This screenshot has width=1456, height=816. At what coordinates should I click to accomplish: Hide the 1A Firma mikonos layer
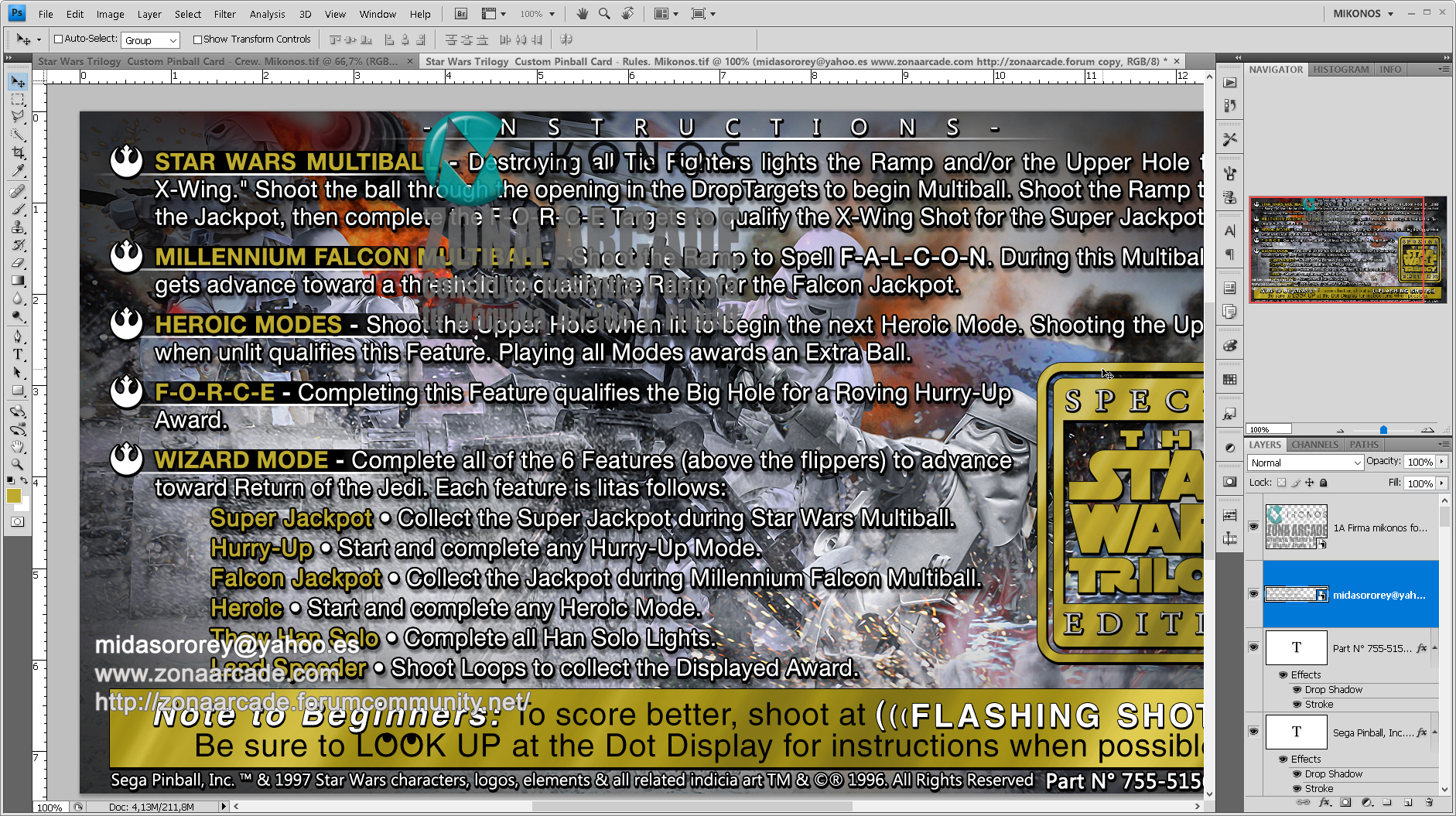1253,526
